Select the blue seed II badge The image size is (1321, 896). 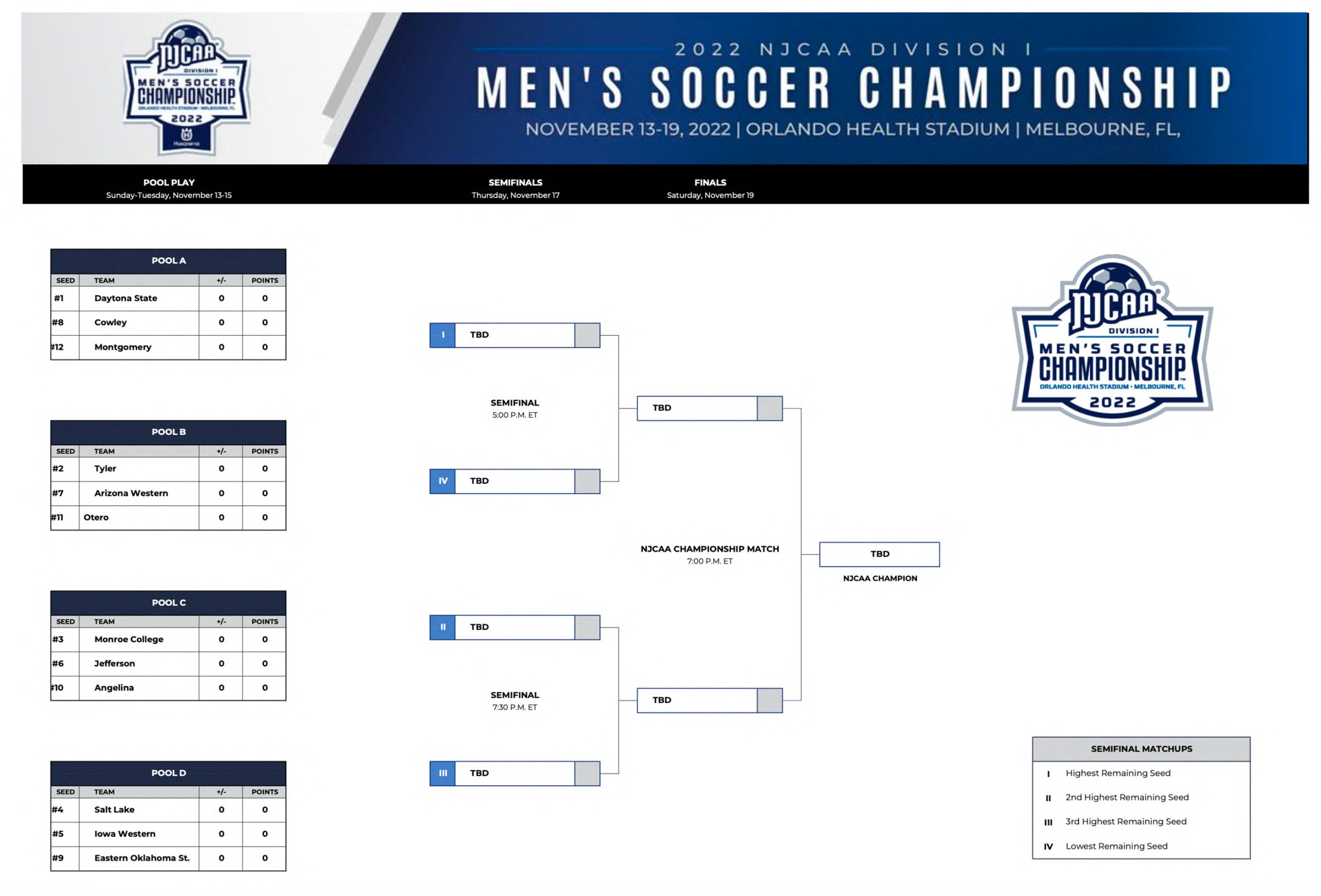[442, 627]
